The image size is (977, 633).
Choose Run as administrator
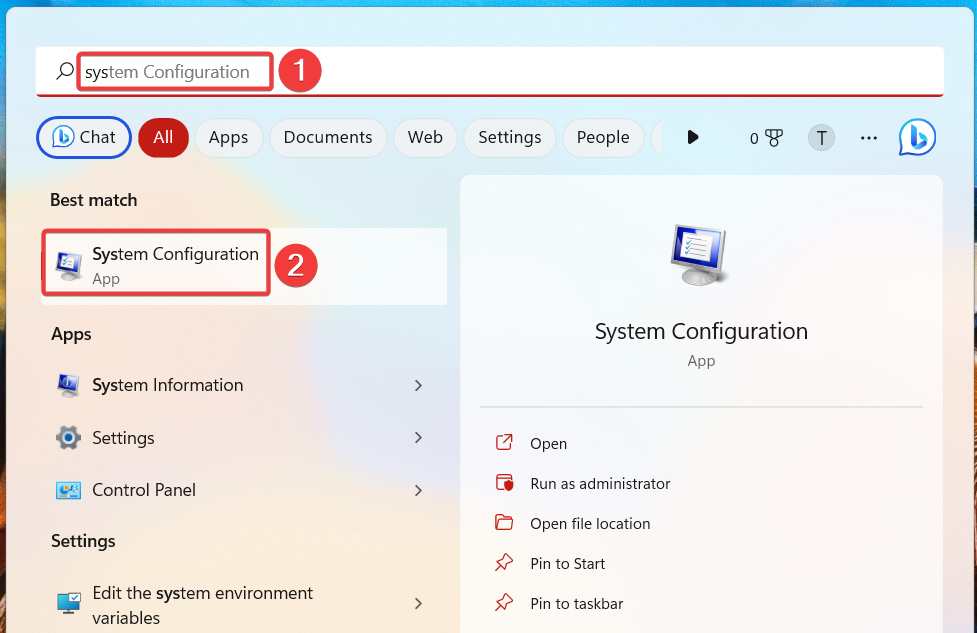(600, 483)
